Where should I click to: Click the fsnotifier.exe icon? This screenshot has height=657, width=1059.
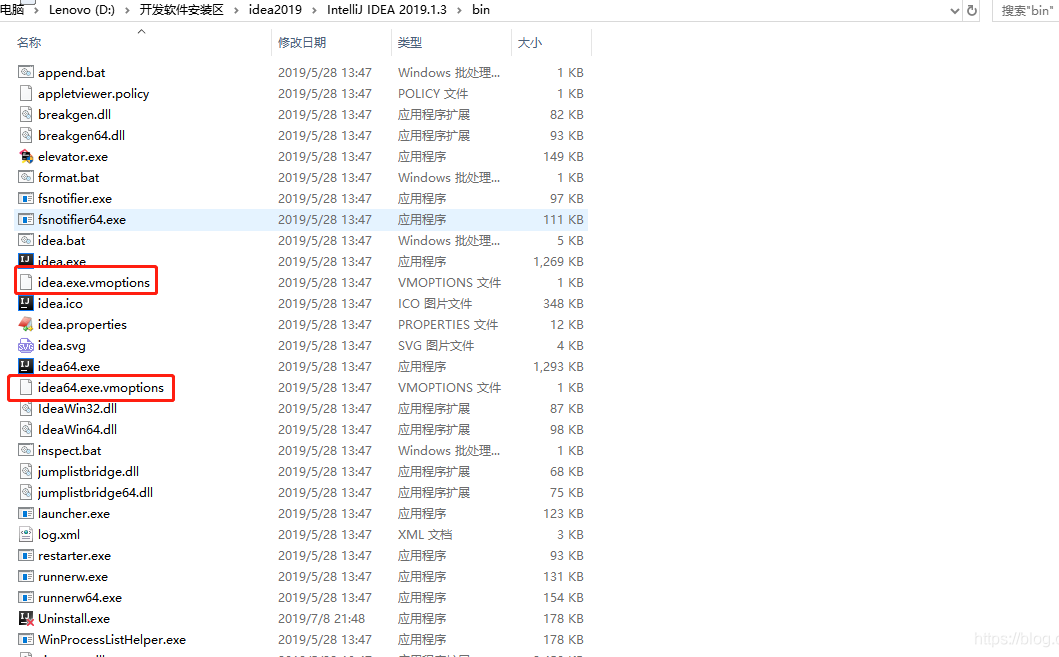[x=26, y=199]
